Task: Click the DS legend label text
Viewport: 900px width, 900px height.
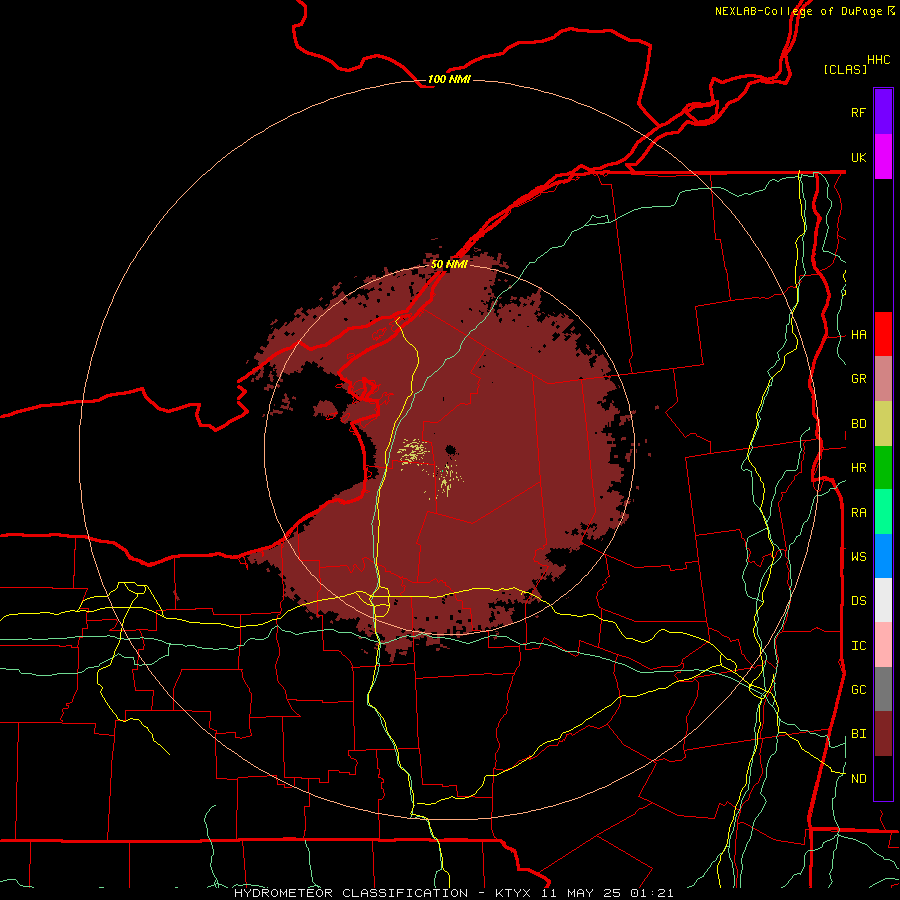Action: 858,601
